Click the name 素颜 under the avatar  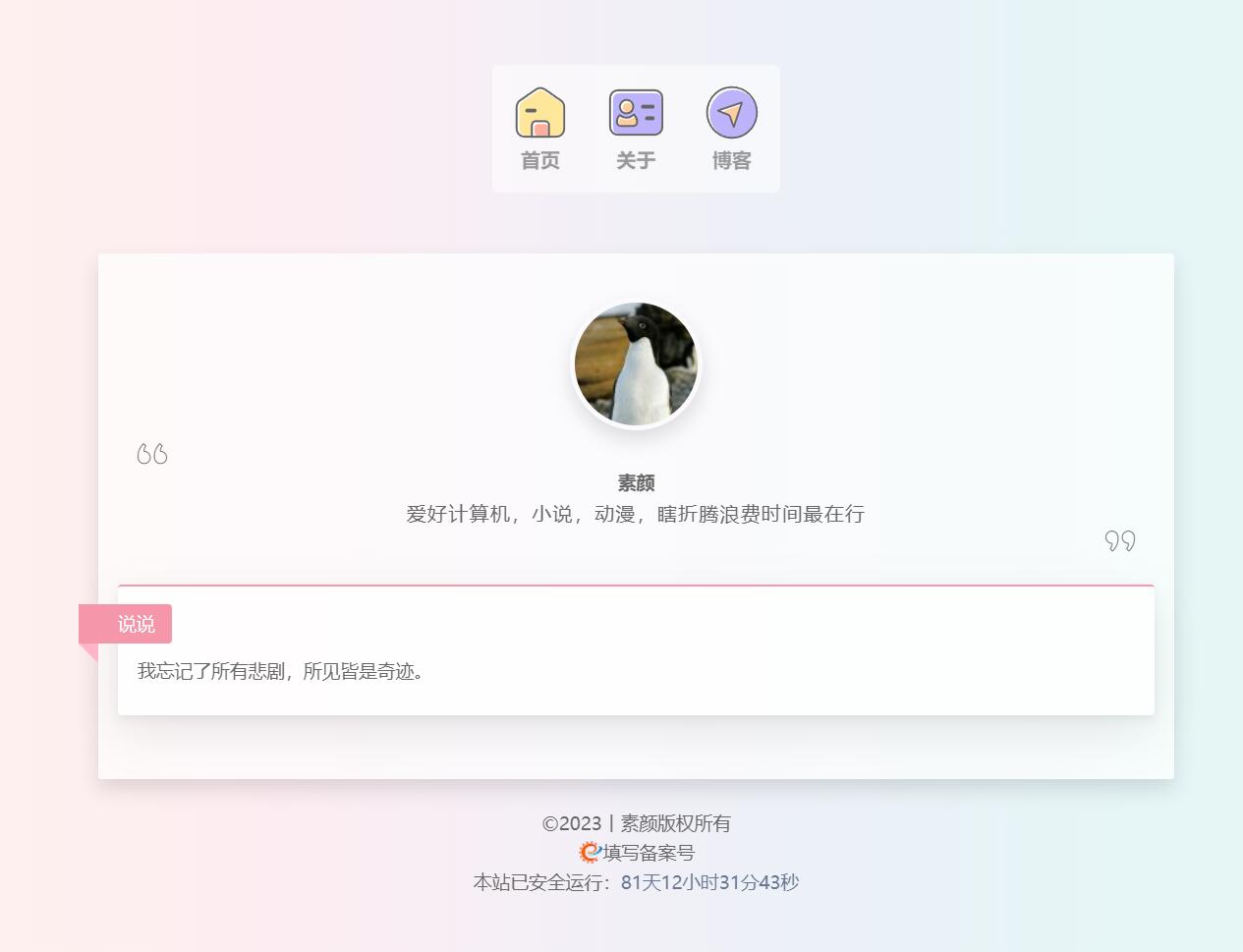pos(636,482)
